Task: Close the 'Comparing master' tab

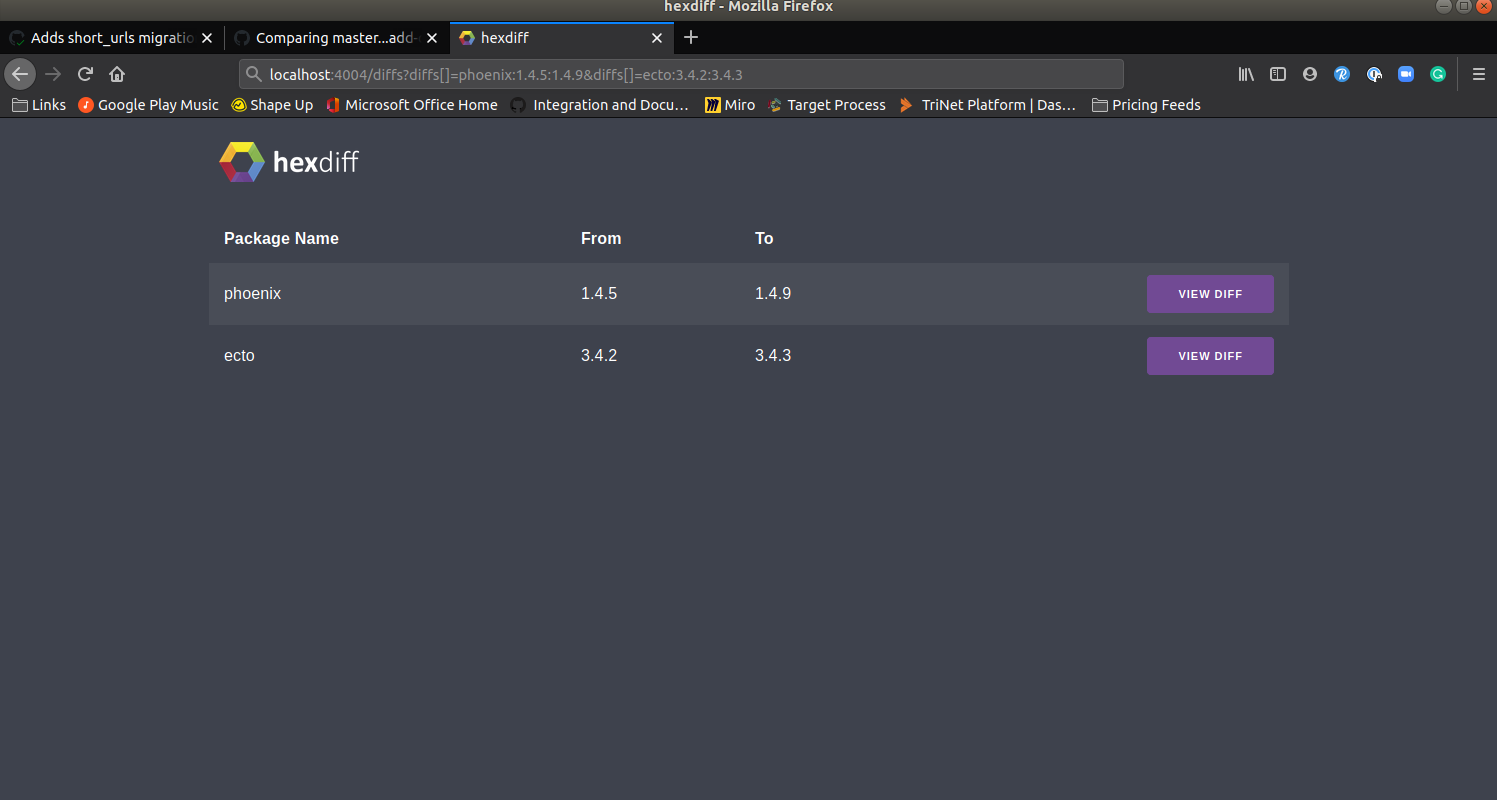Action: click(x=432, y=38)
